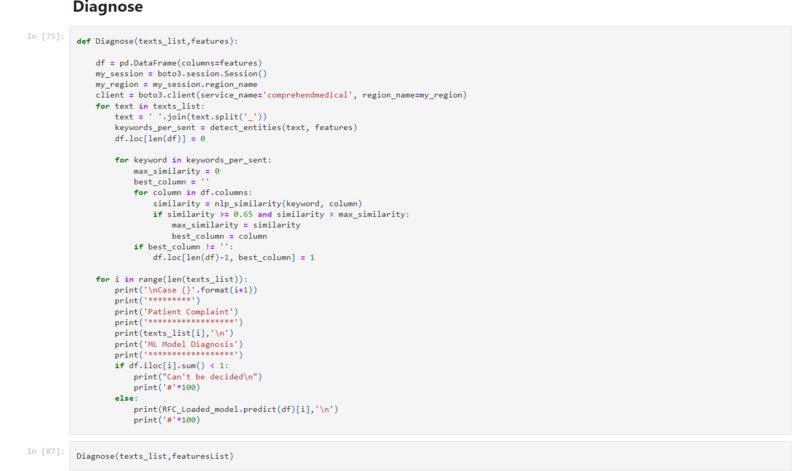The image size is (806, 471).
Task: Click the Diagnose heading
Action: [x=108, y=7]
